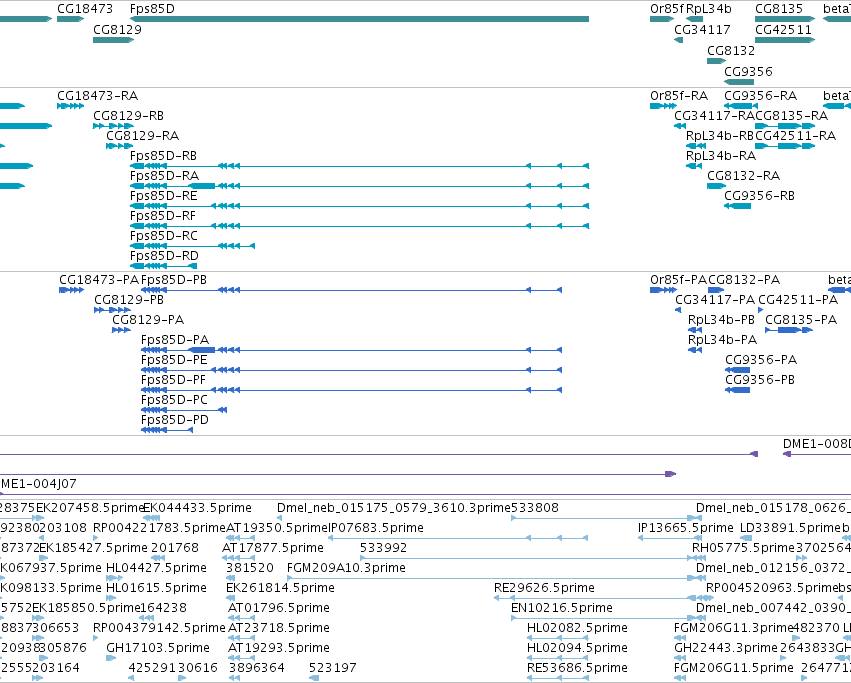Screen dimensions: 851x683
Task: Select protein CG8135-PA
Action: pos(801,320)
